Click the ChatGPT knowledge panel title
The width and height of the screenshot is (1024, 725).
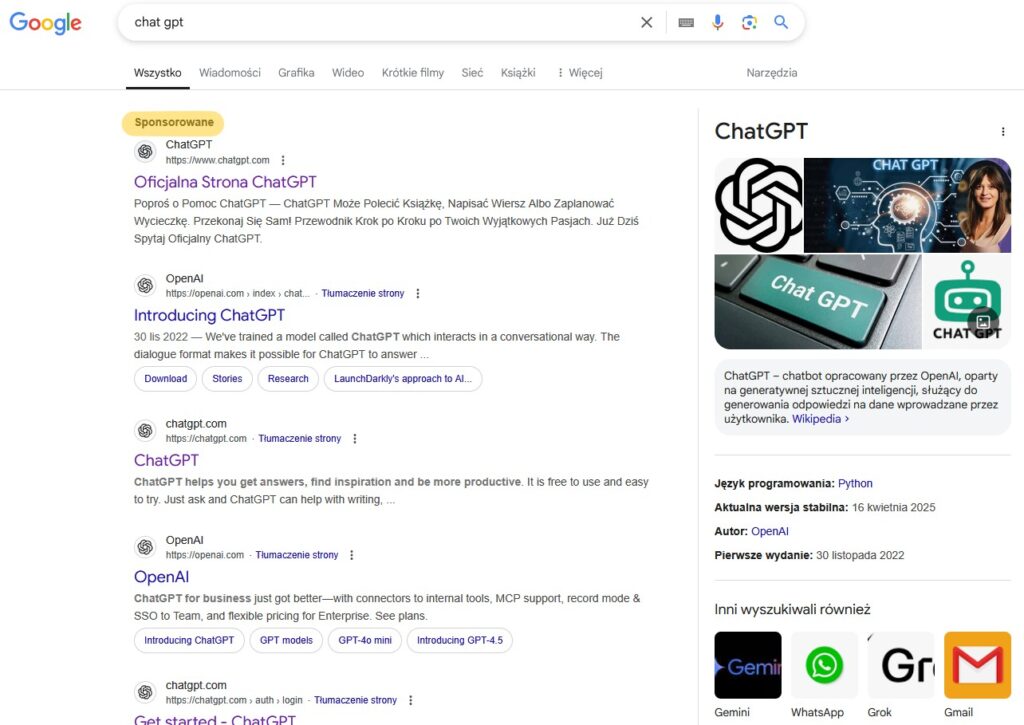pos(761,131)
